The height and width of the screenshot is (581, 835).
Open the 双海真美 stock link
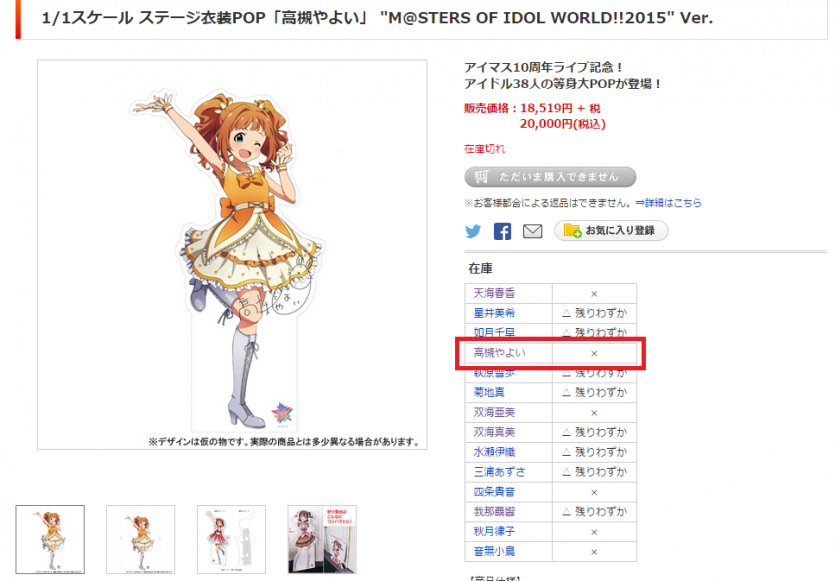click(x=494, y=432)
